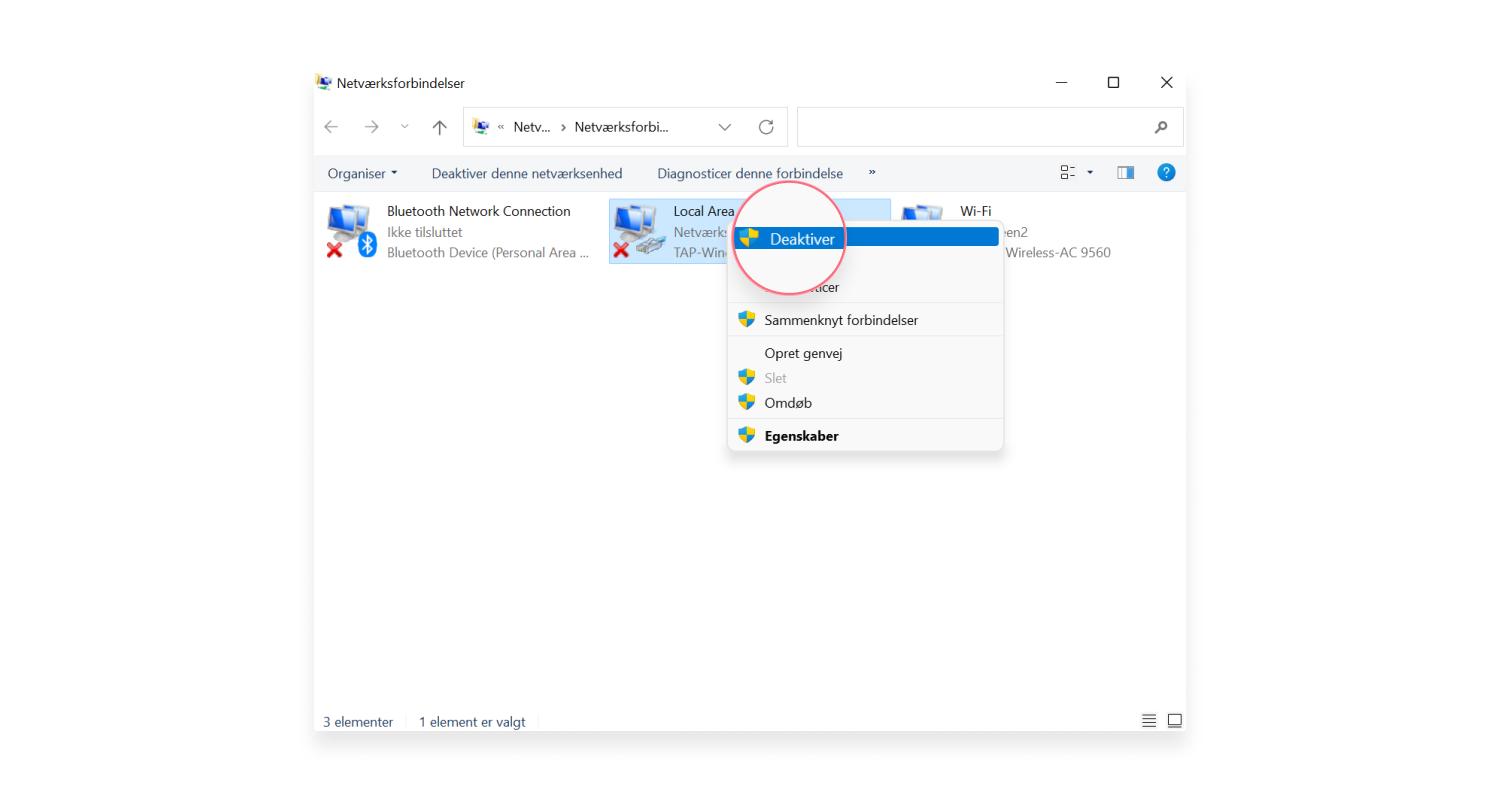Minimize the Netværksforbindelser window

(1061, 82)
